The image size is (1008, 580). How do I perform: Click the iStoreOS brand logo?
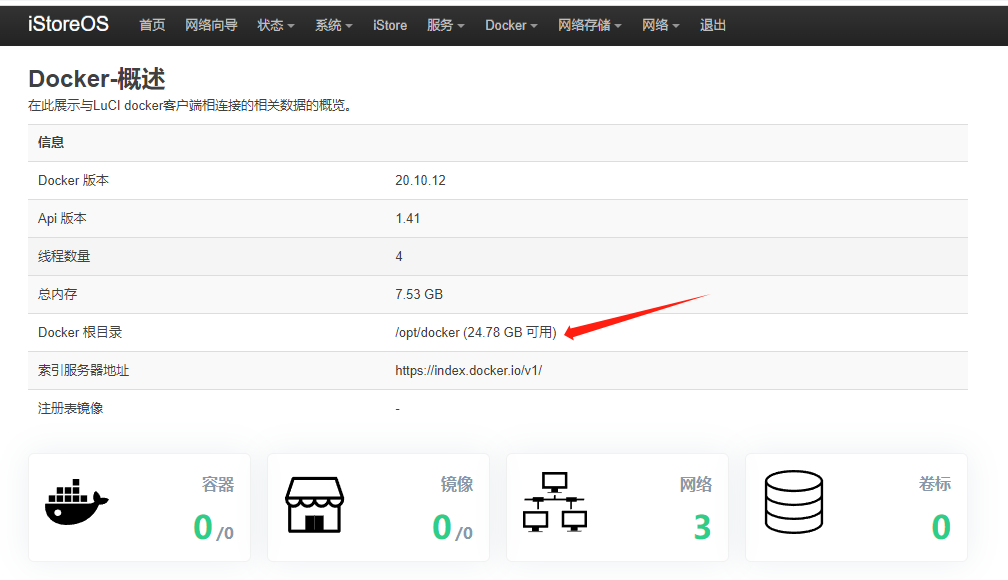point(68,24)
